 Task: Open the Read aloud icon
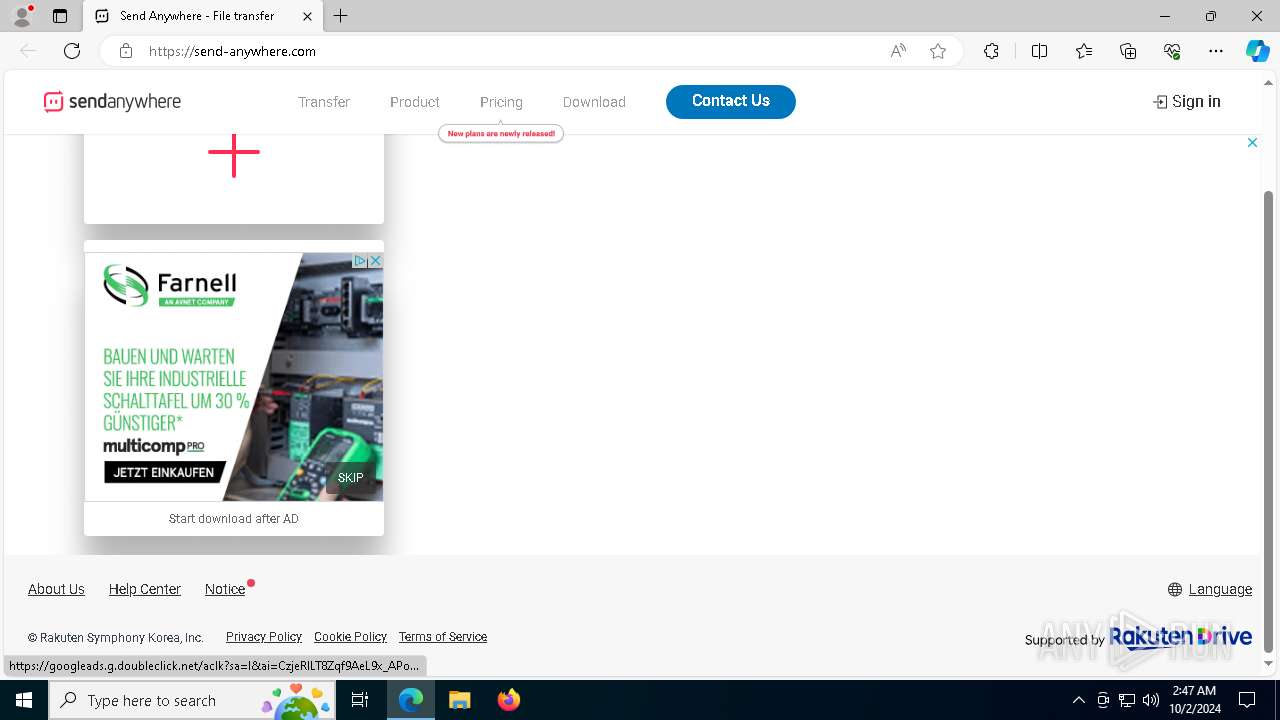pos(898,51)
